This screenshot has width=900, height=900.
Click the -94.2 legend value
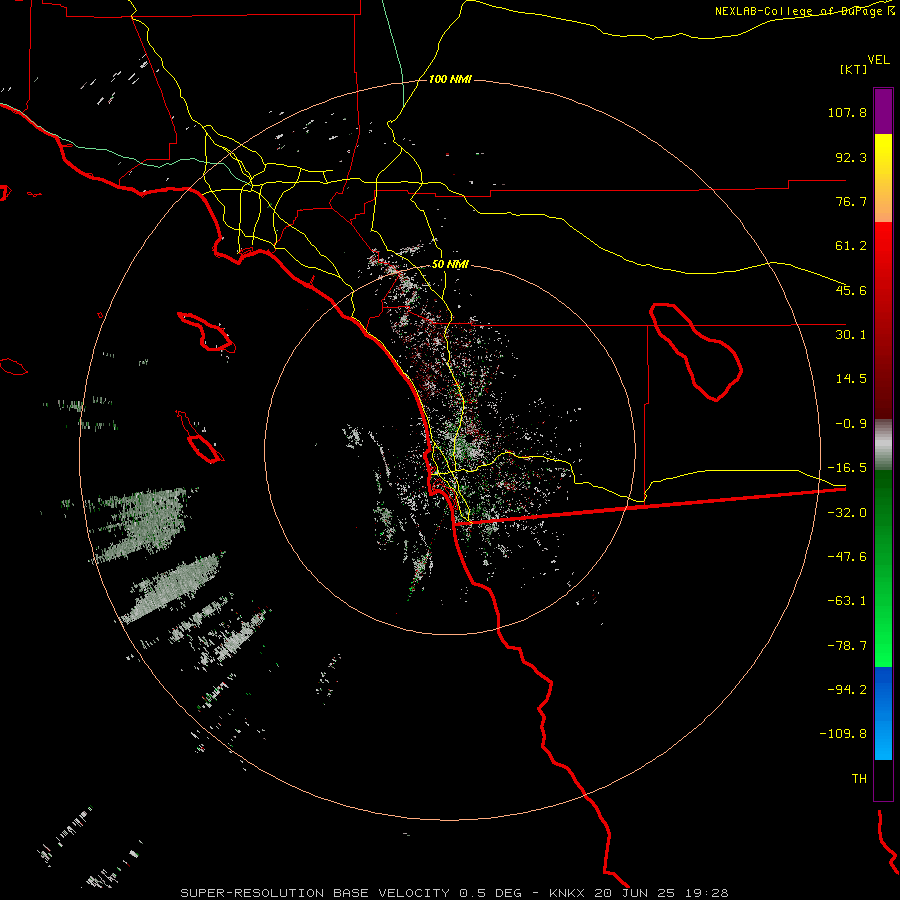(x=847, y=690)
